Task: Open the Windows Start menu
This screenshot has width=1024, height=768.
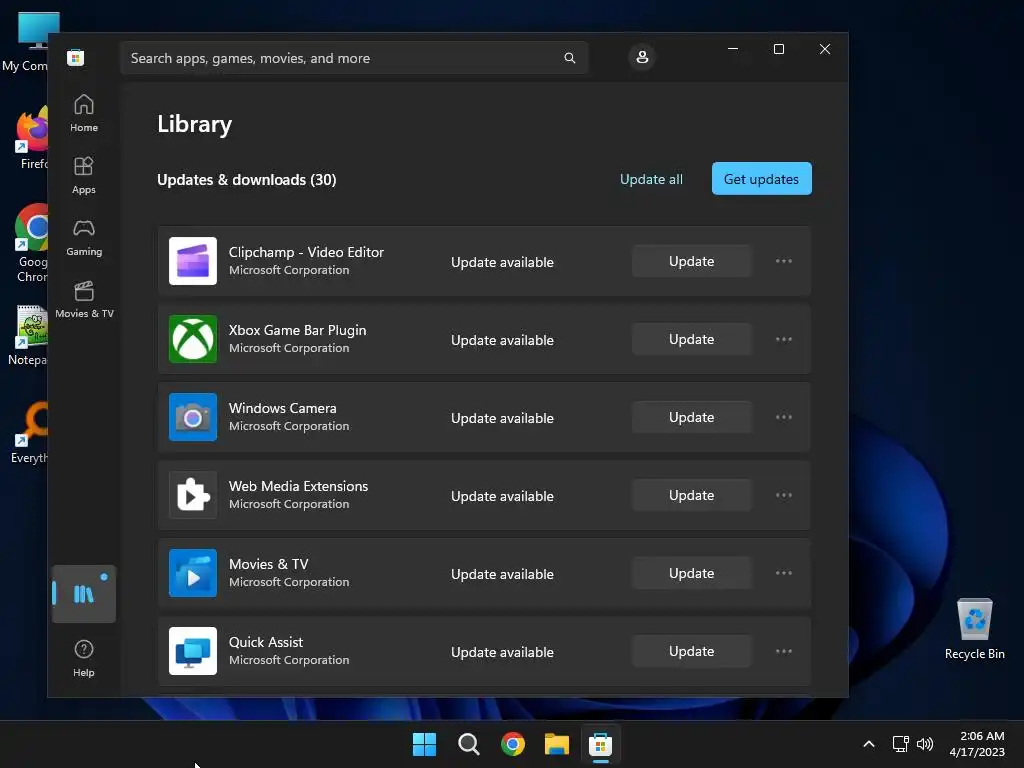Action: (x=424, y=744)
